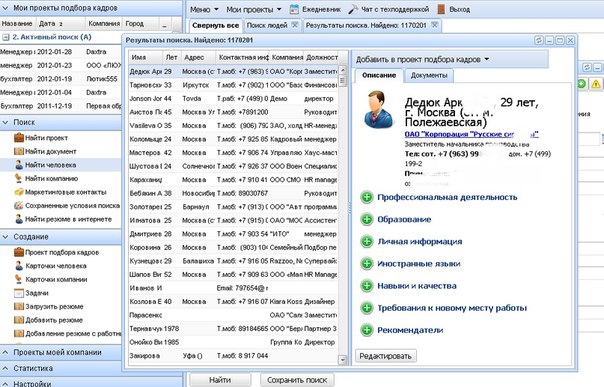
Task: Sort results by Лет column header
Action: click(x=171, y=57)
